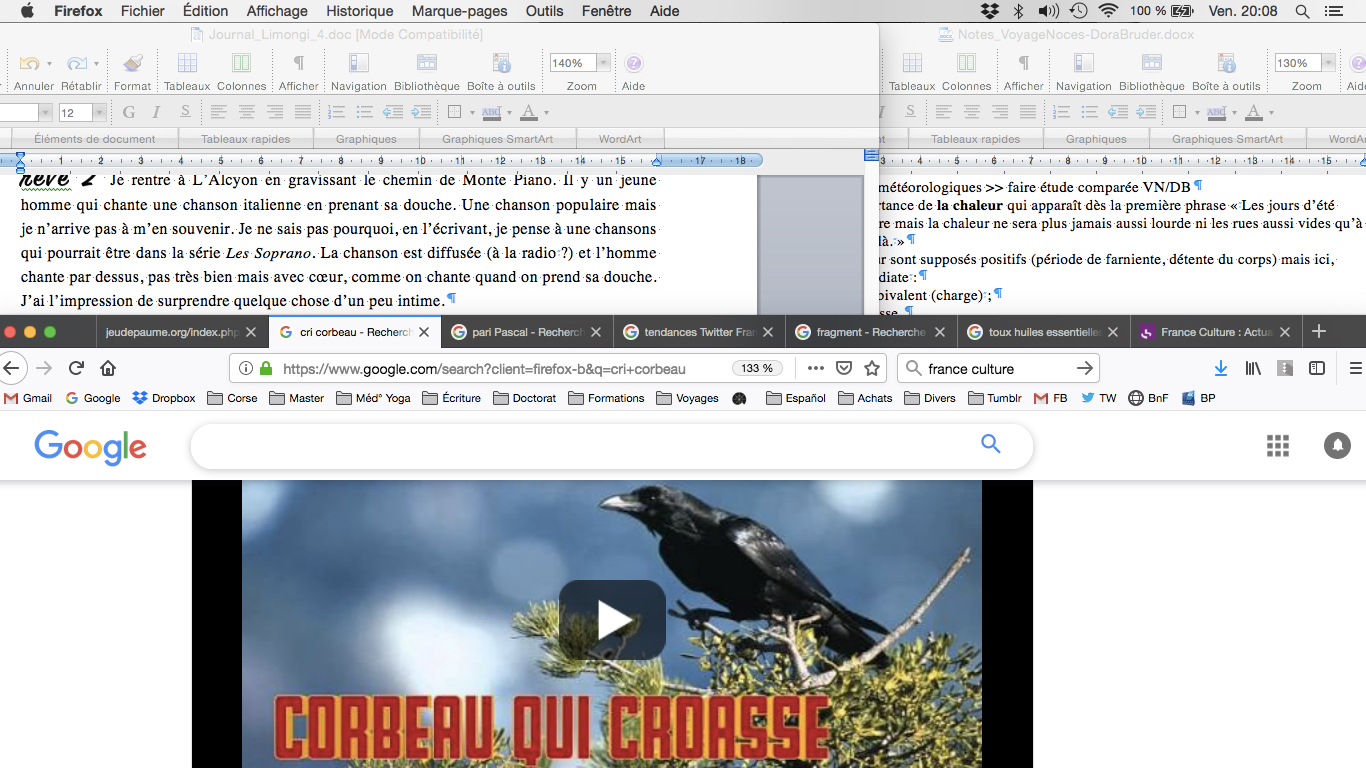1366x768 pixels.
Task: Reload the page in Firefox
Action: tap(76, 368)
